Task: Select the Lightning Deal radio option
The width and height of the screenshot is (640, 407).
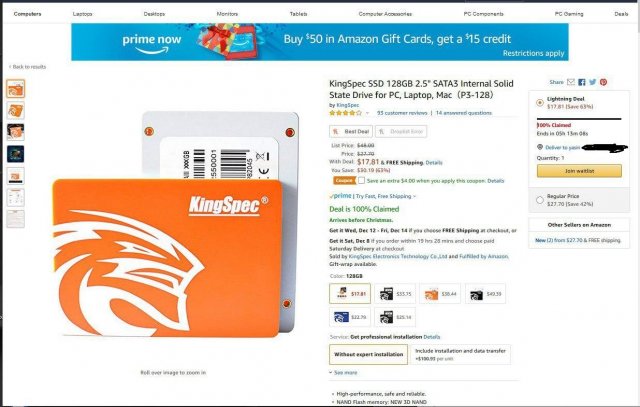Action: coord(540,102)
